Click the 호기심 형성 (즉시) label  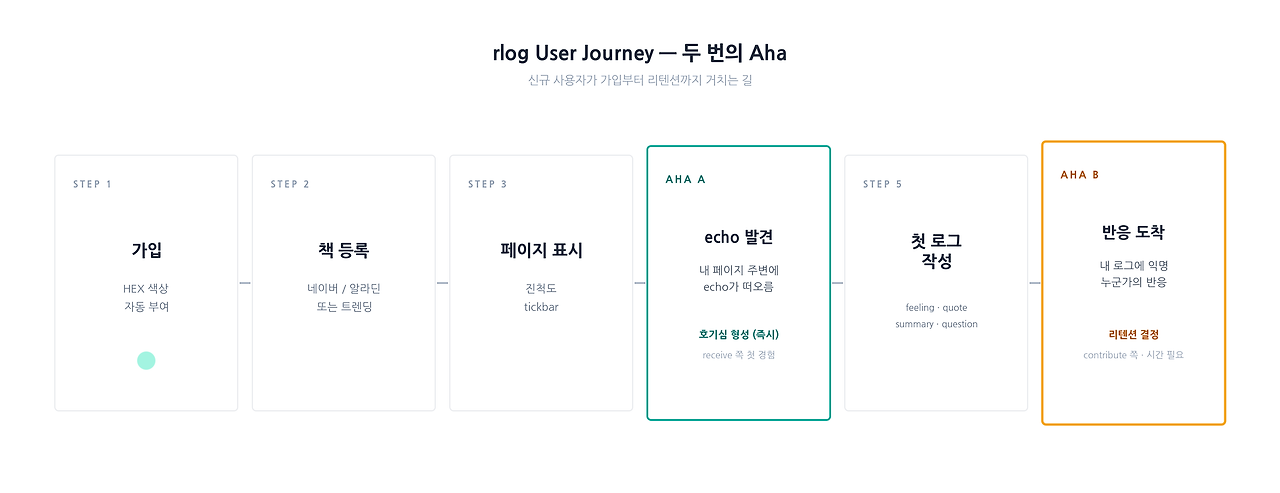(739, 334)
